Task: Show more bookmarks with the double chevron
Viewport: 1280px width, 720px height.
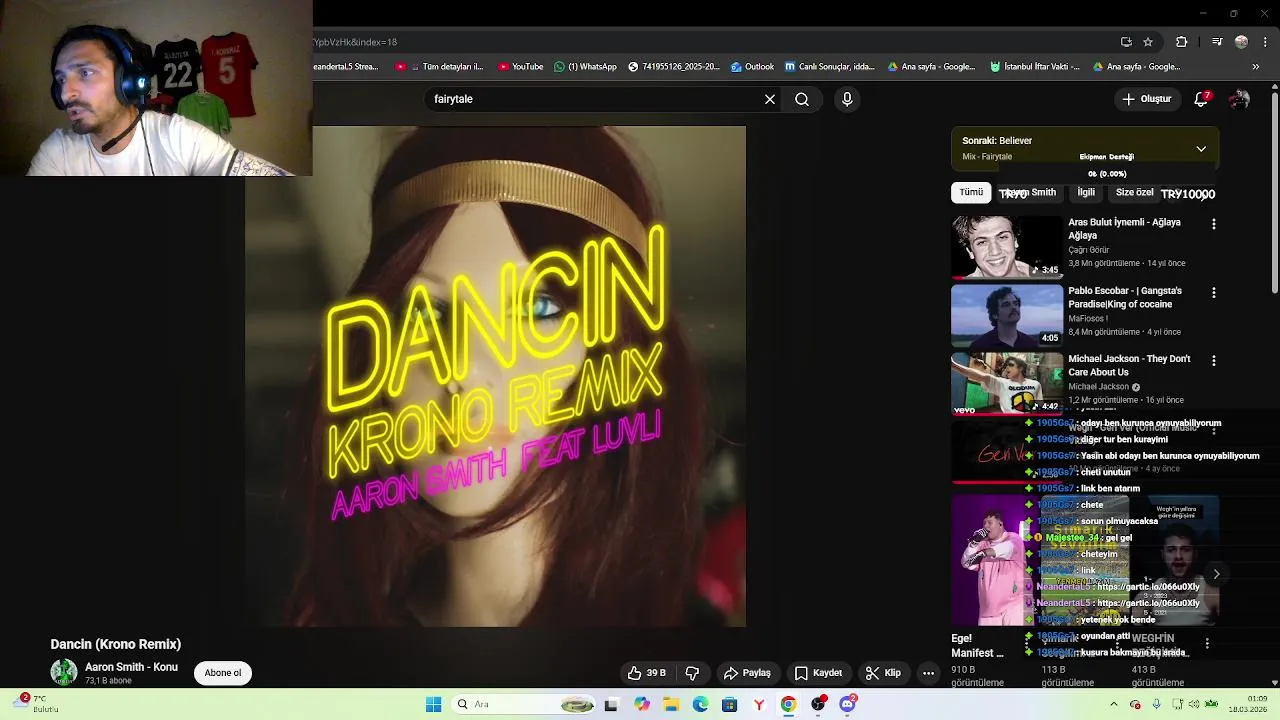Action: 1256,67
